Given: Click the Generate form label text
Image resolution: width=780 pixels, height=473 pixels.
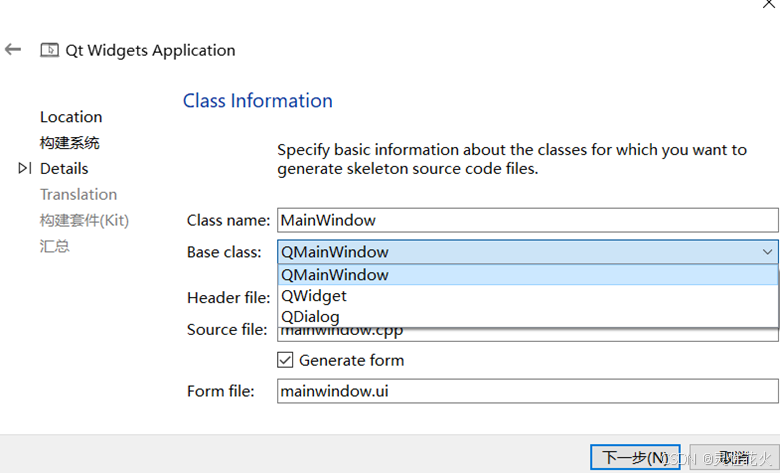Looking at the screenshot, I should [352, 360].
